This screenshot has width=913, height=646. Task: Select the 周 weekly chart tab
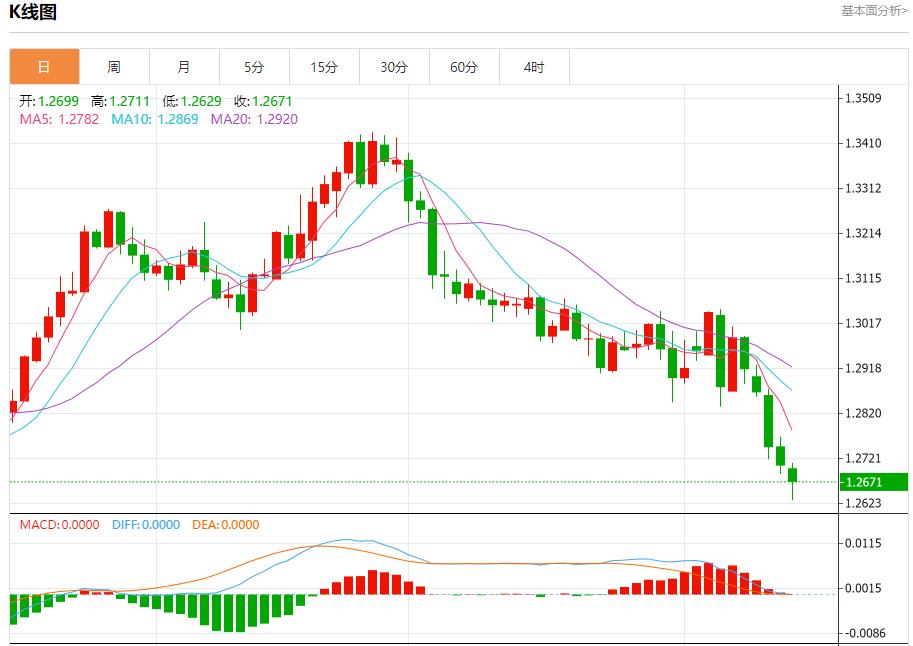[x=114, y=67]
